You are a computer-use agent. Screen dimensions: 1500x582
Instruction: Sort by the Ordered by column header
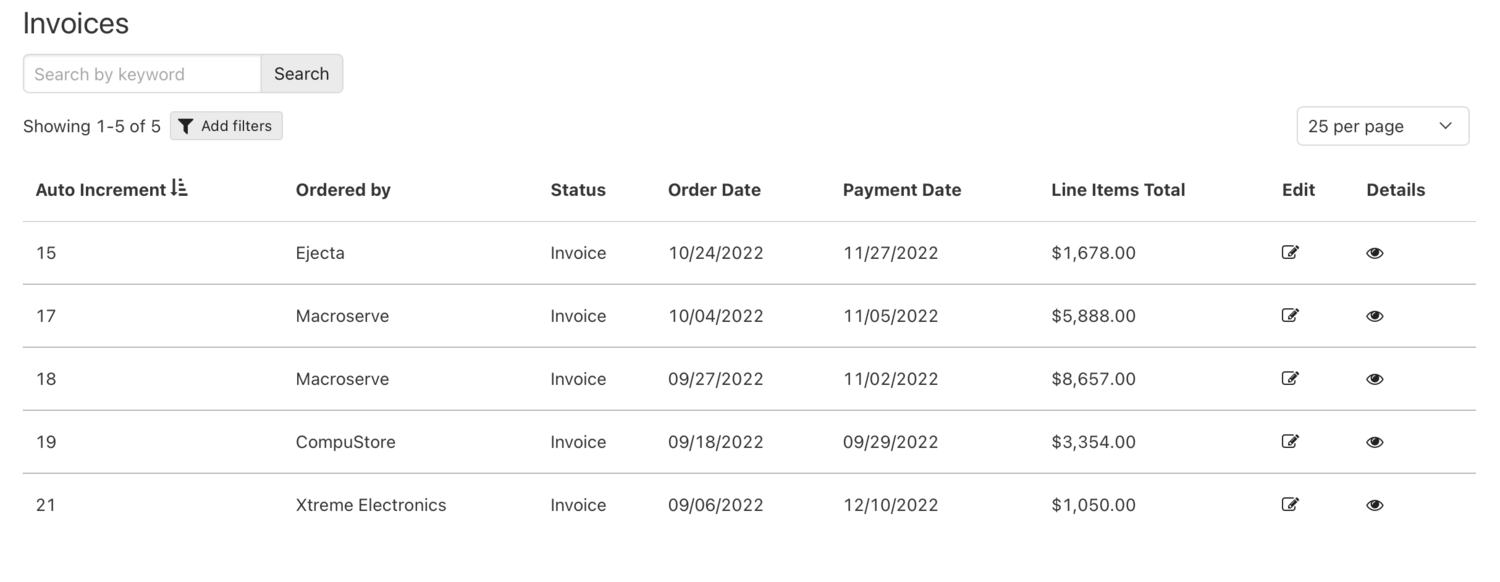[x=343, y=189]
